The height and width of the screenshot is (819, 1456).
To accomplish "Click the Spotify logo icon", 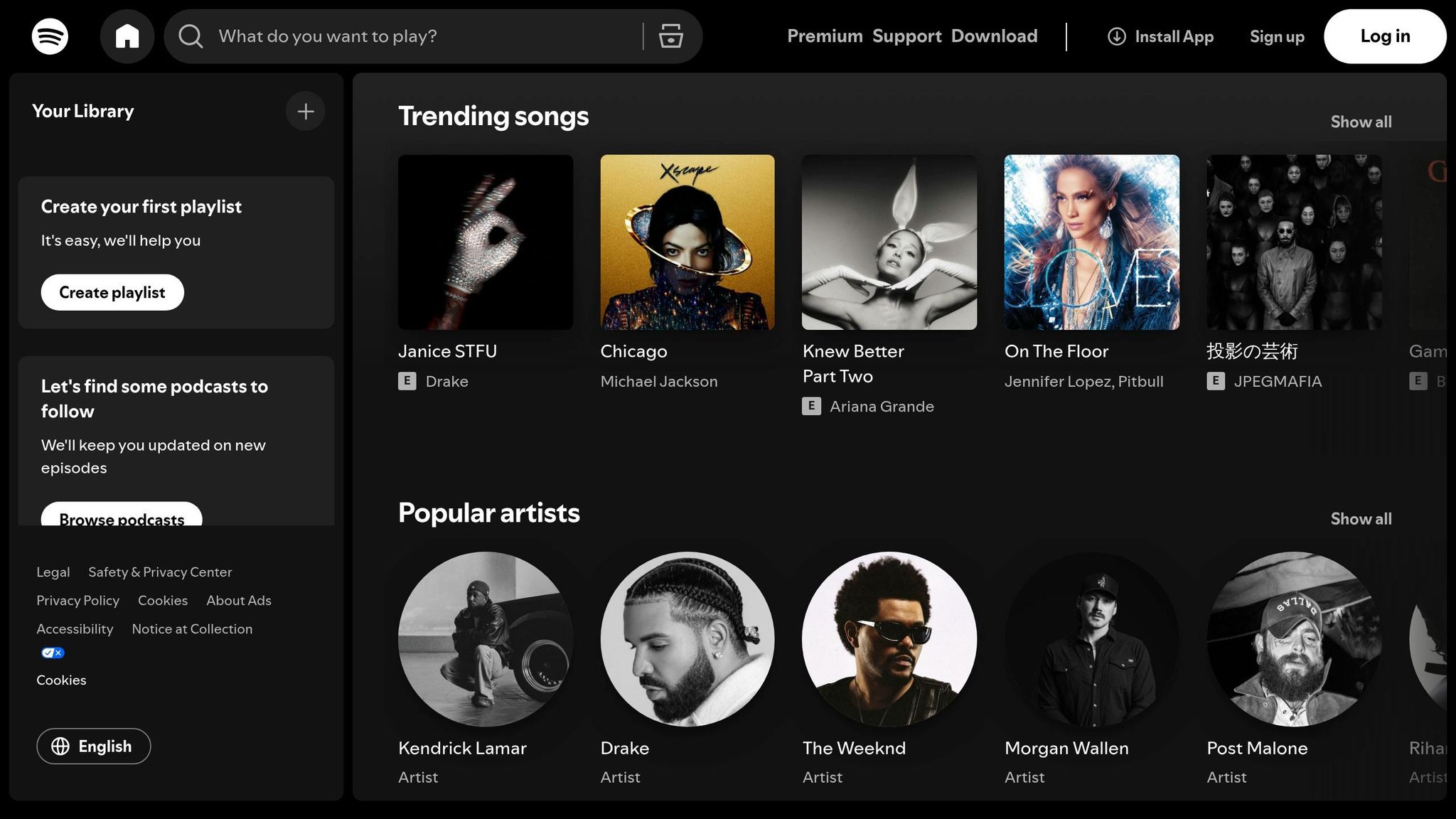I will [x=50, y=36].
